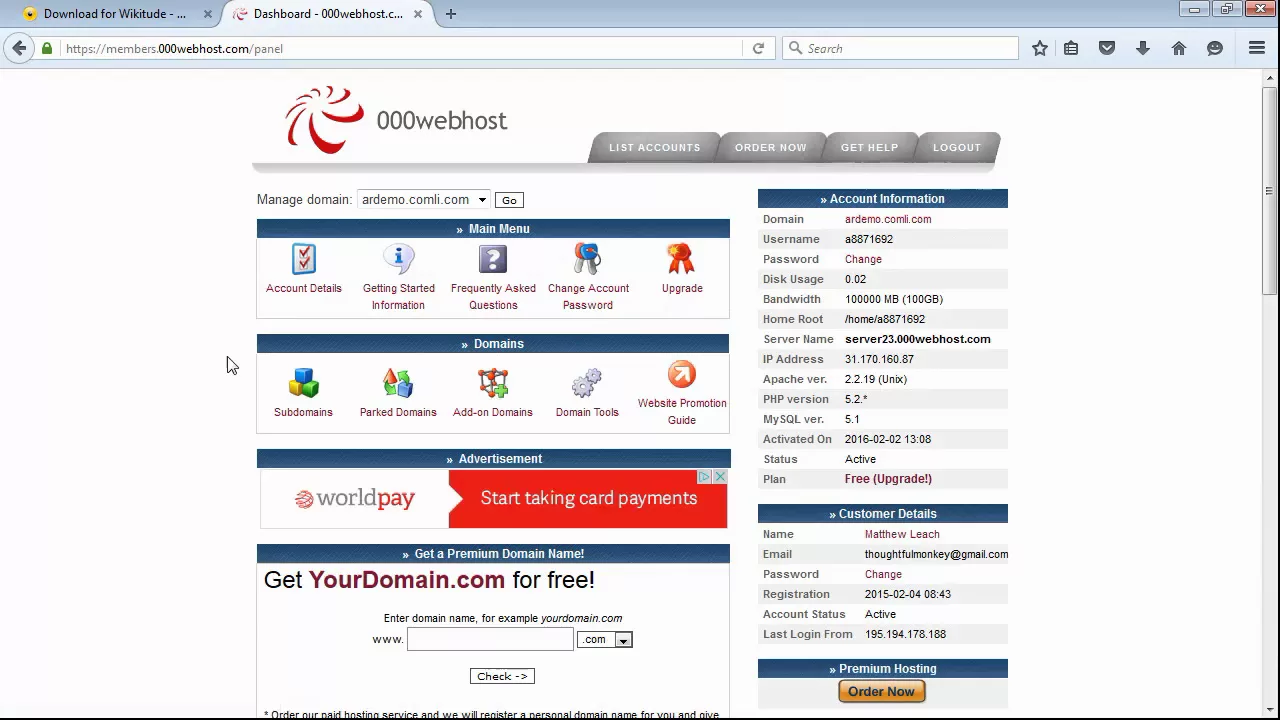The image size is (1280, 720).
Task: Open the .com extension dropdown
Action: point(605,640)
